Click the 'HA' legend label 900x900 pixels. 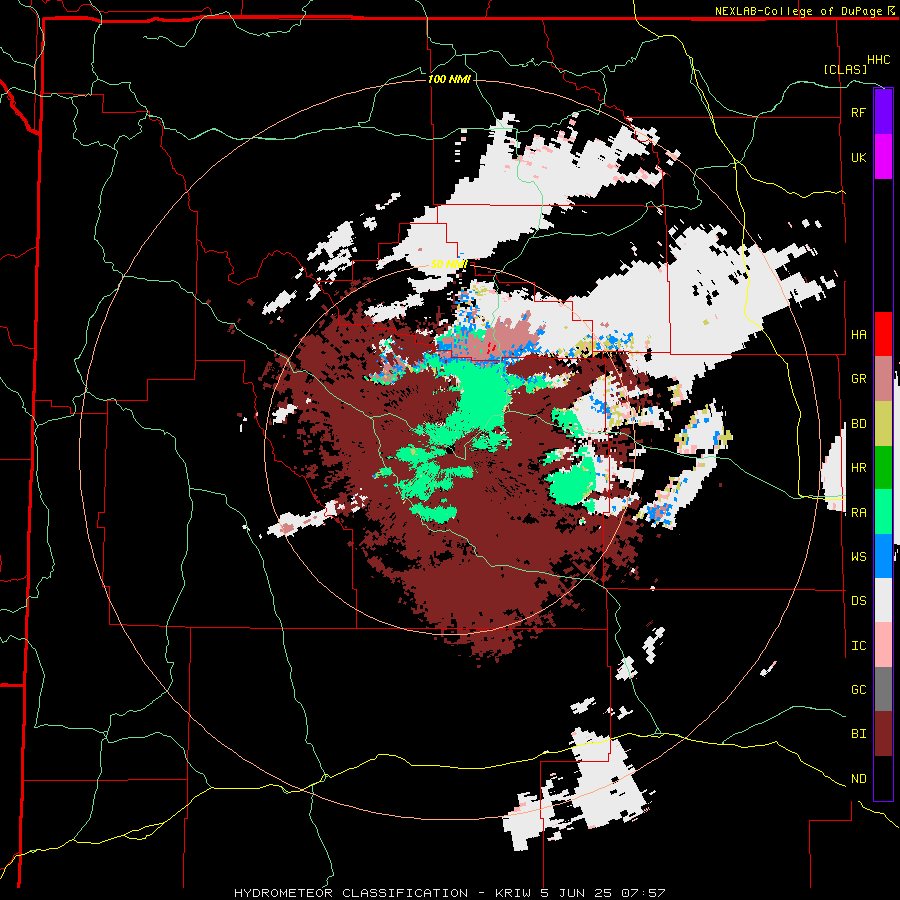tap(858, 335)
